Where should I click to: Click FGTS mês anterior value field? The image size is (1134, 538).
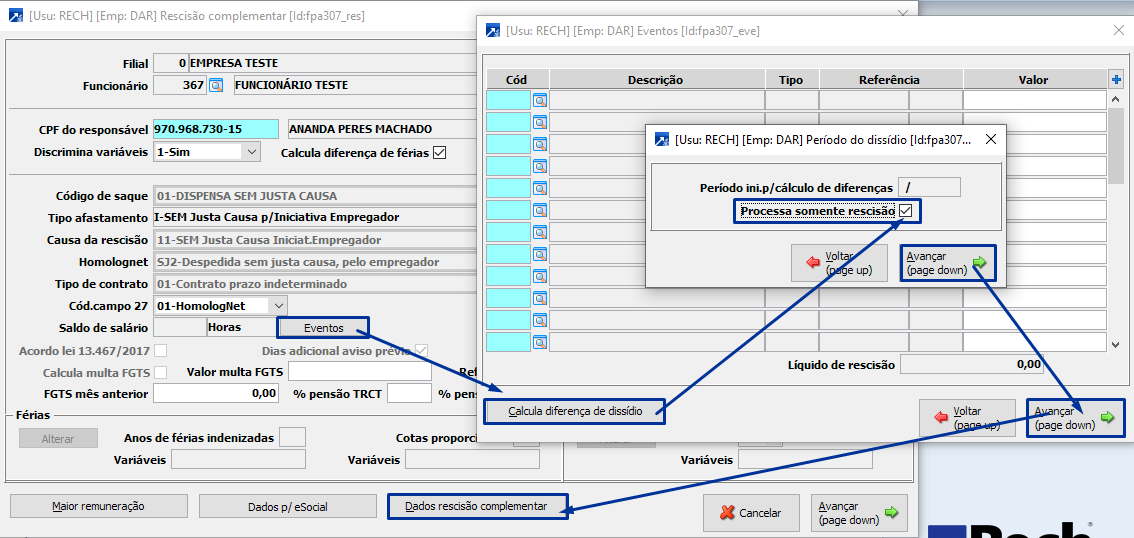click(216, 393)
